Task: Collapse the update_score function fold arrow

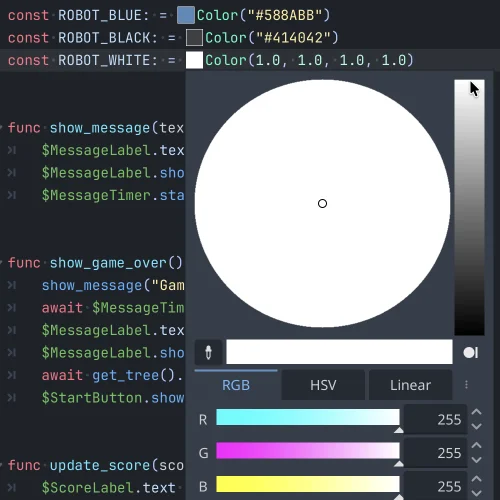Action: (2, 464)
